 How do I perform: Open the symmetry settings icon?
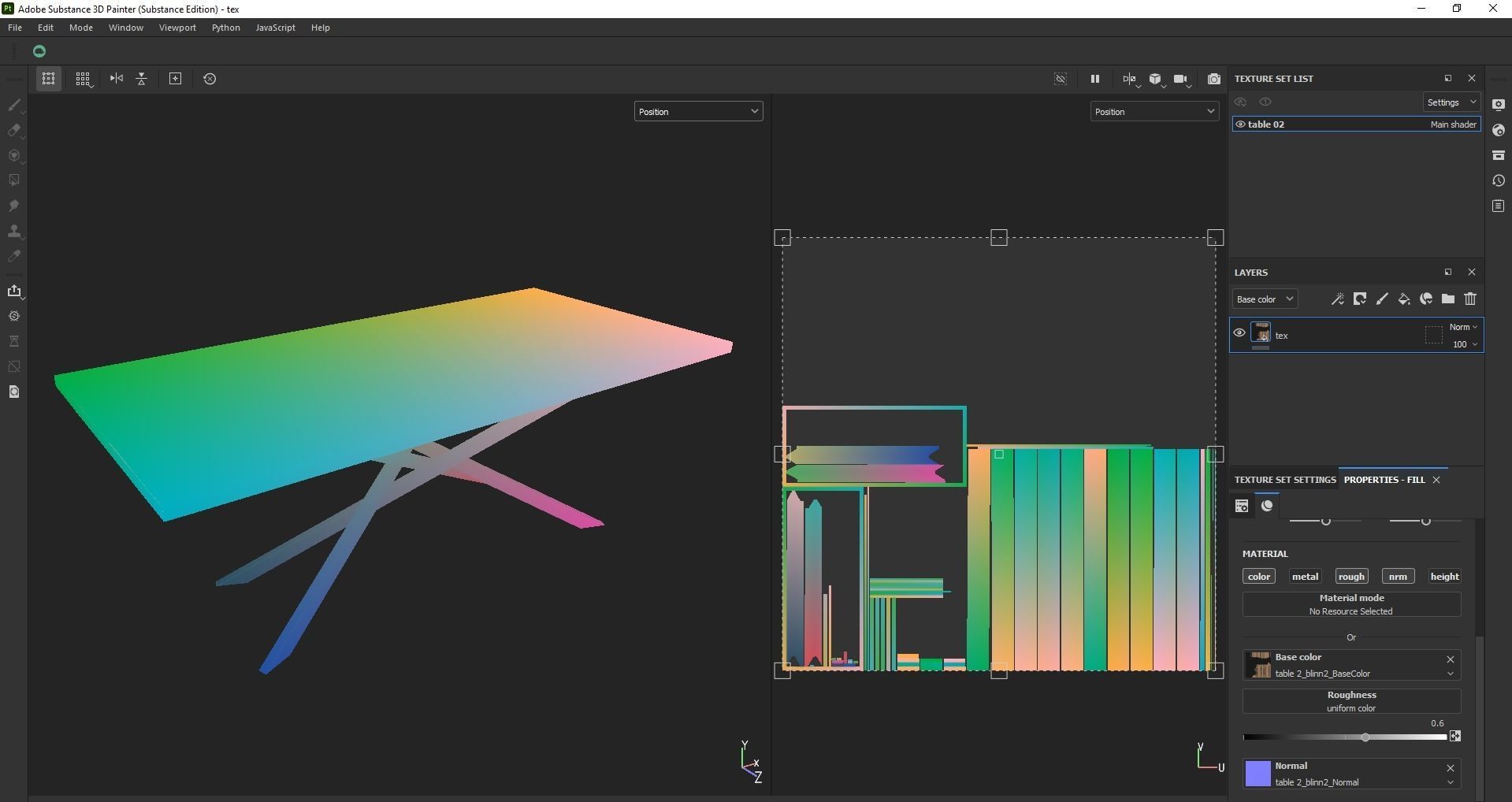1131,79
